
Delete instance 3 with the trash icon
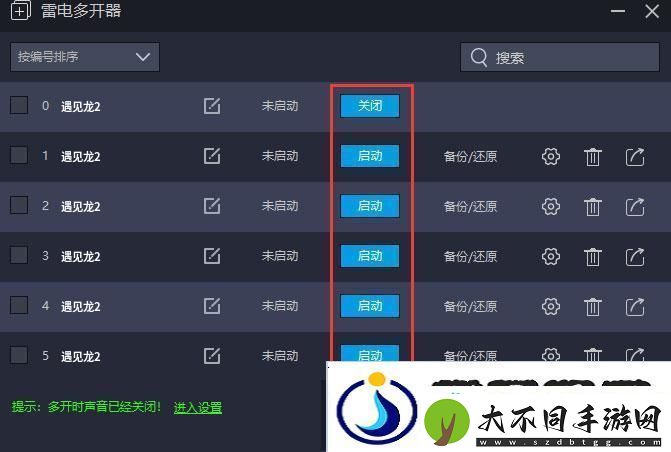point(593,257)
